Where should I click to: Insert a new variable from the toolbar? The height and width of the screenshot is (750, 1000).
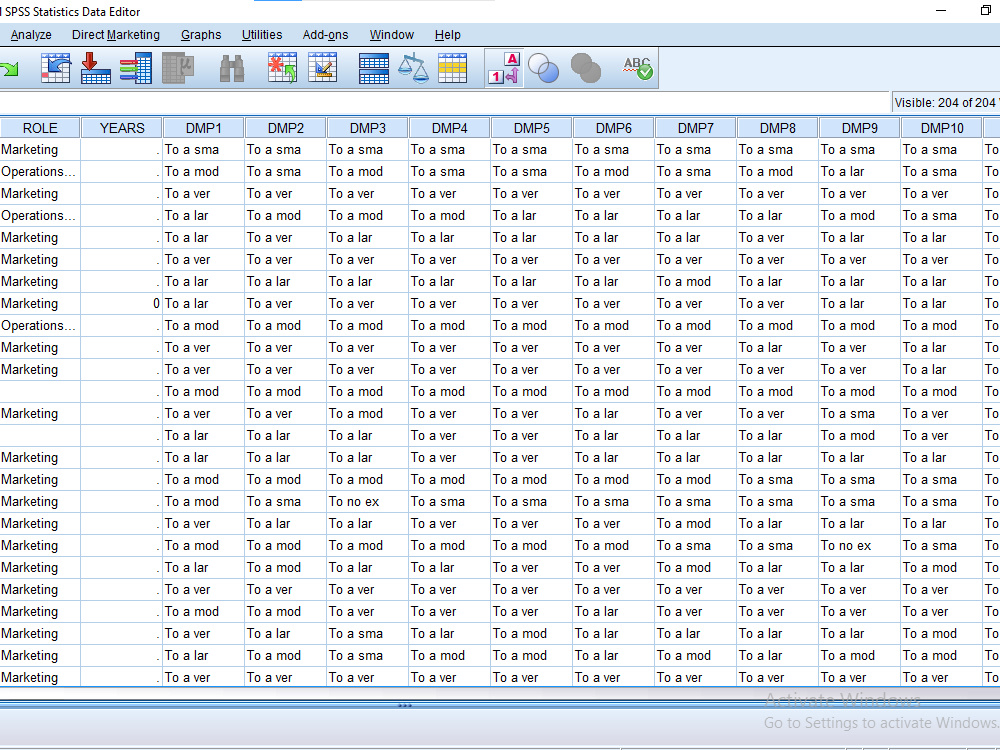click(x=322, y=69)
